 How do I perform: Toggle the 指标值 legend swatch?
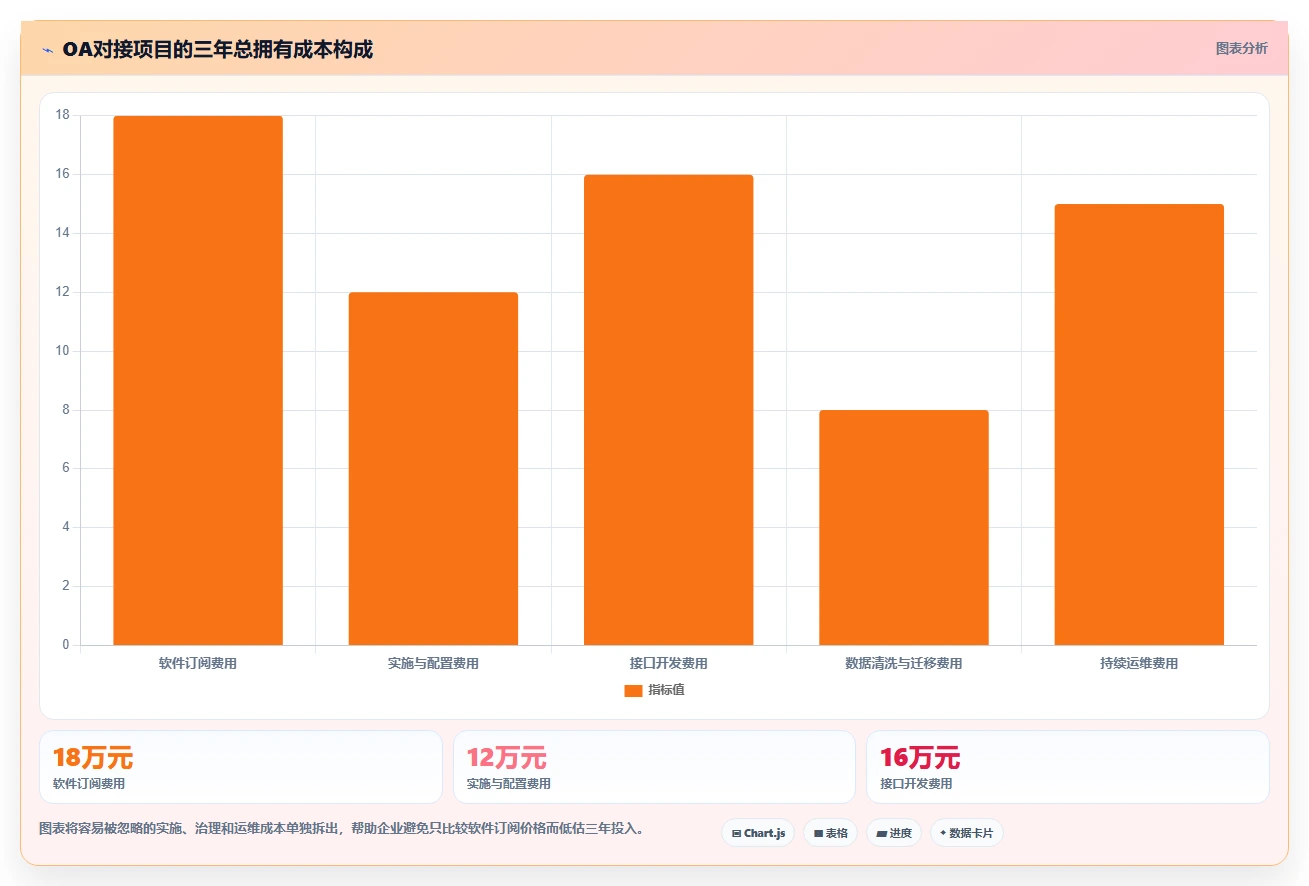(x=633, y=690)
